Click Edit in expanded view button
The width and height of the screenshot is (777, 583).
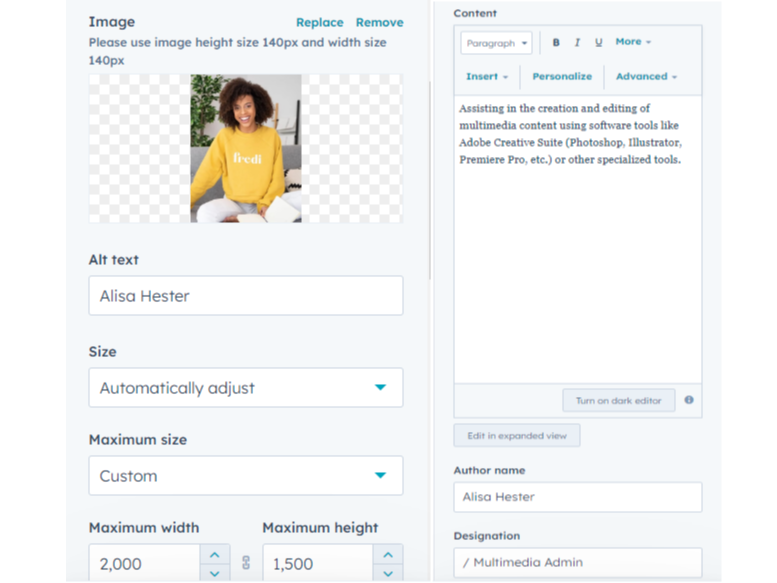tap(517, 436)
